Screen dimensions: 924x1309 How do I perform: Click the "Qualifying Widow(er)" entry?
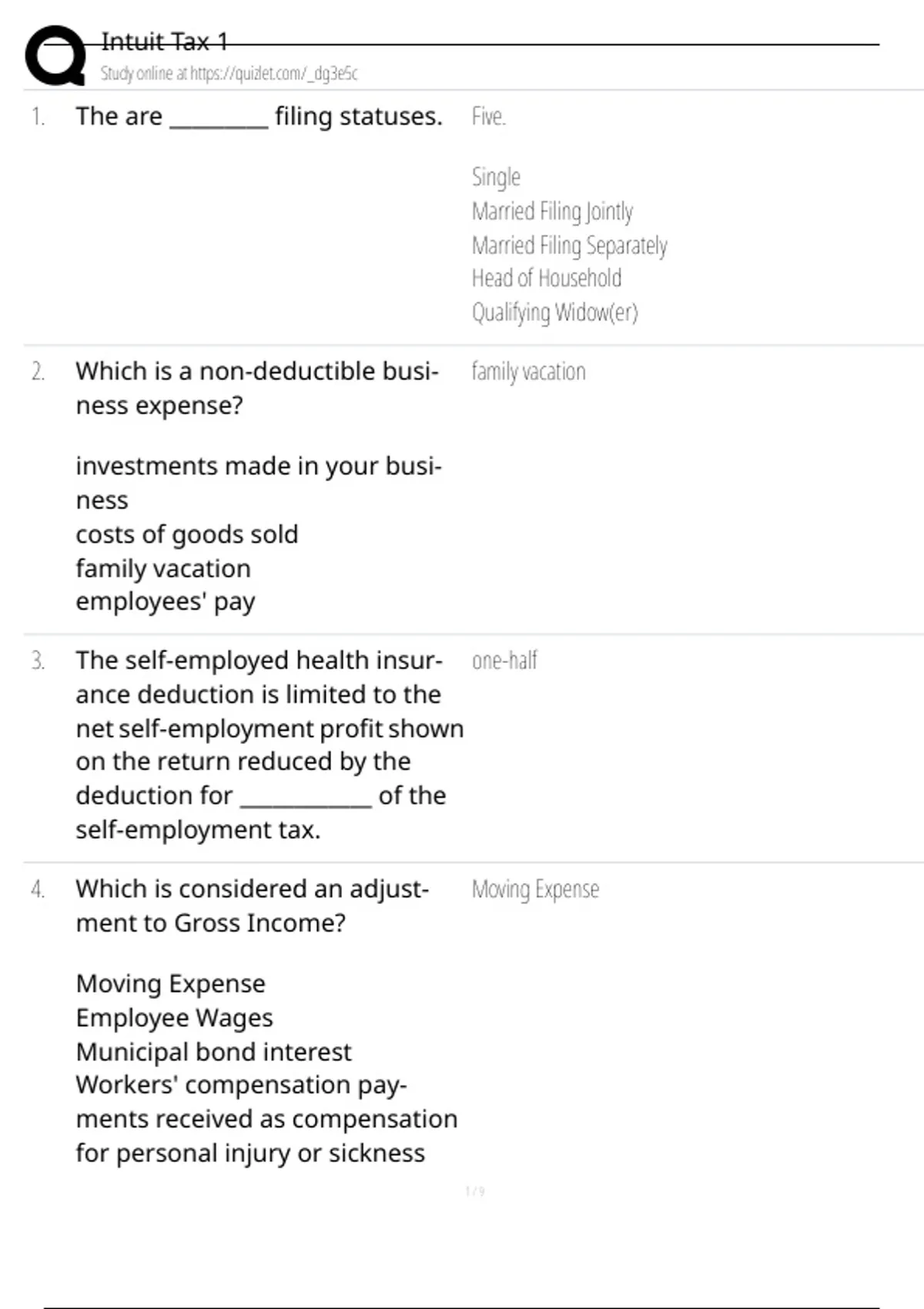click(554, 312)
